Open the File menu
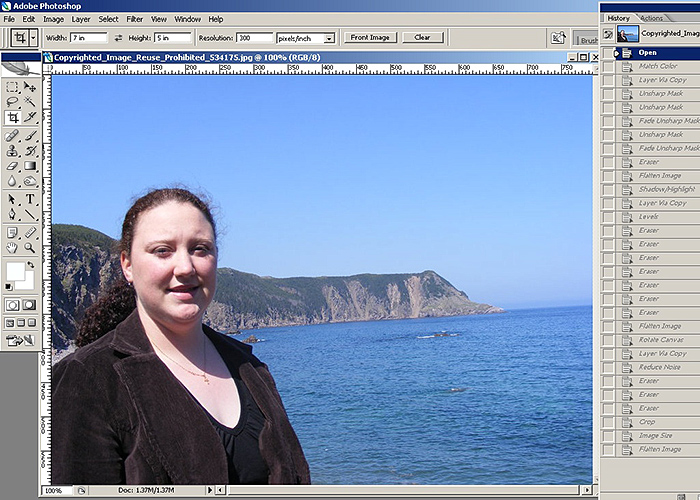 tap(9, 19)
